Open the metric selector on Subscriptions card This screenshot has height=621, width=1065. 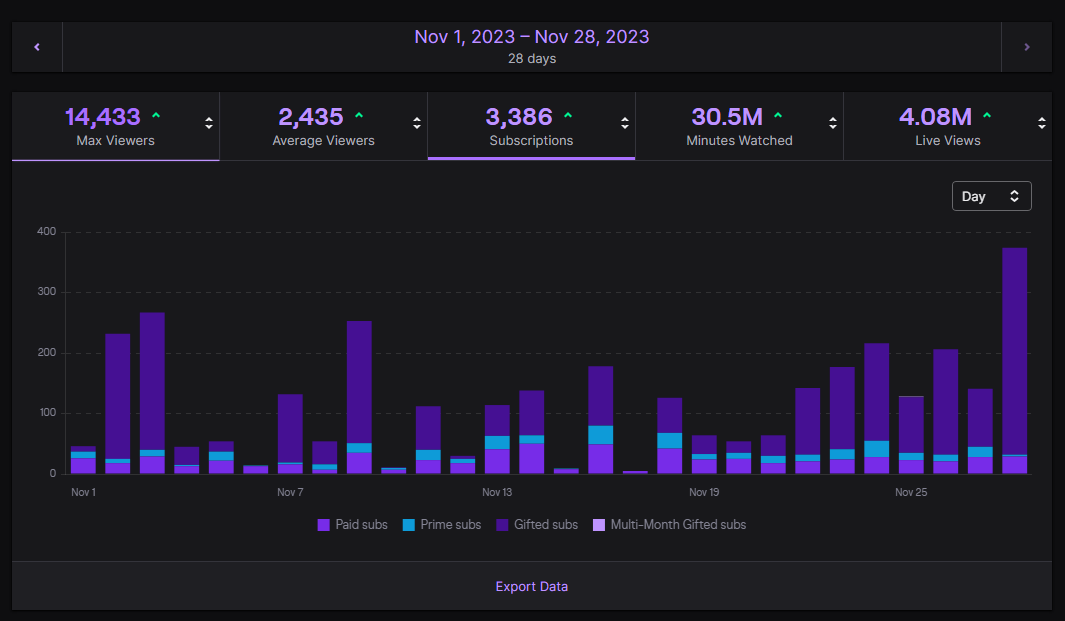click(624, 125)
